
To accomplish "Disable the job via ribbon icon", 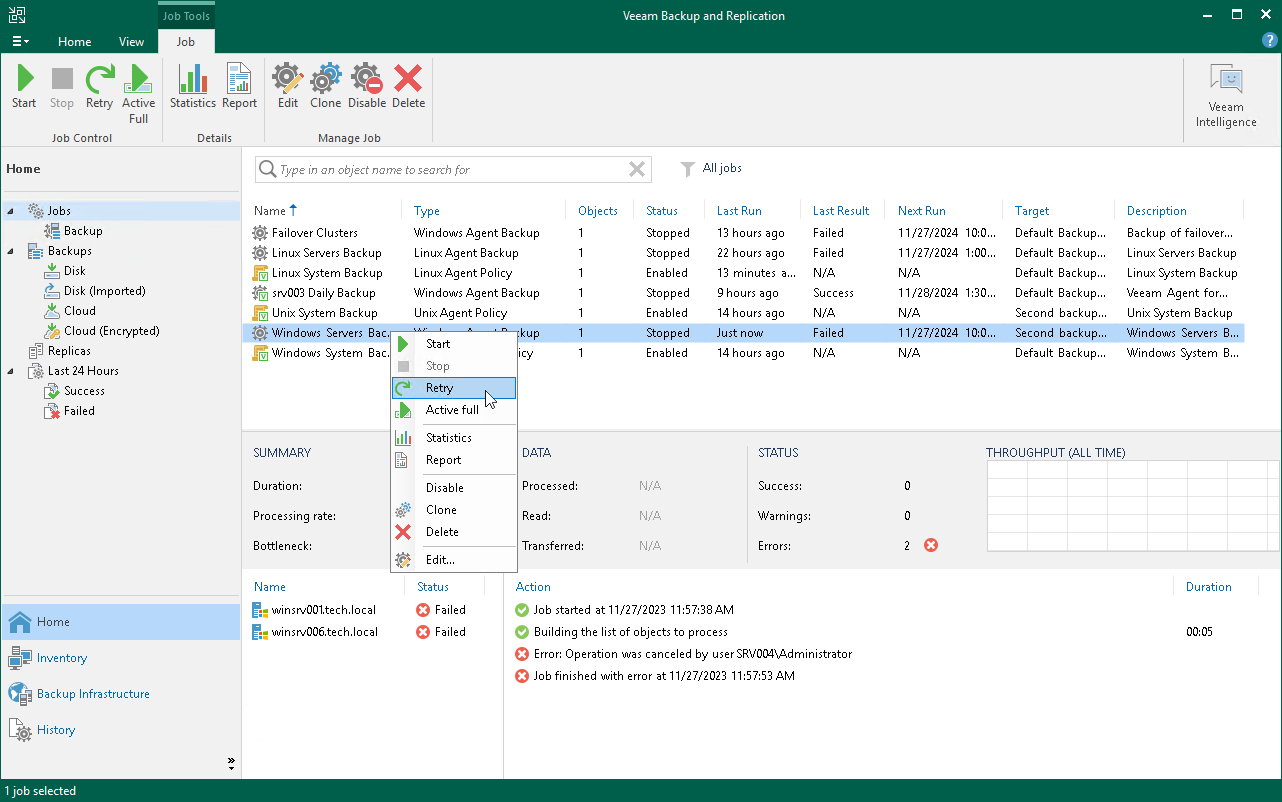I will [367, 87].
